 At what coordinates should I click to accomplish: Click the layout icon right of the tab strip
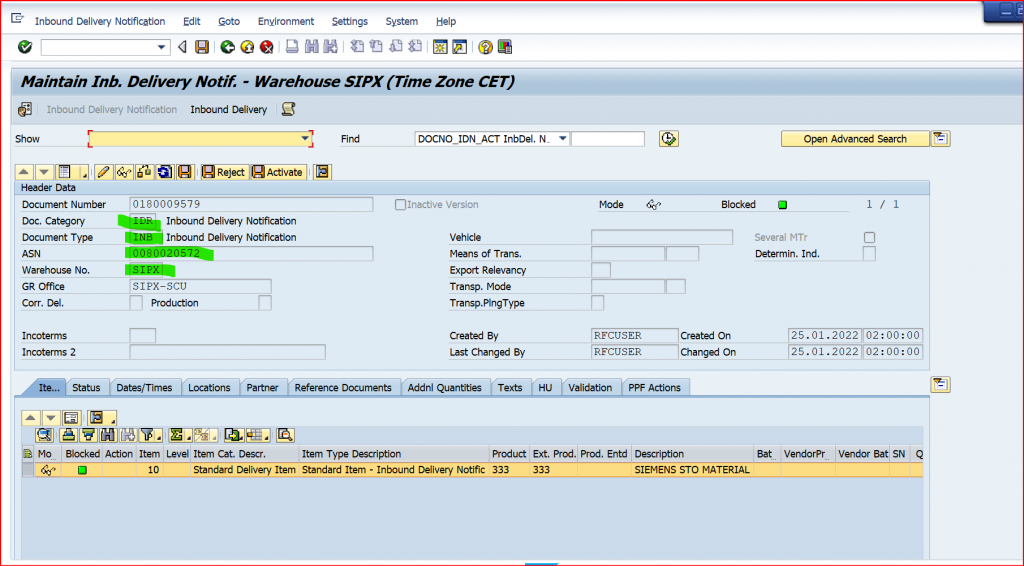point(940,385)
